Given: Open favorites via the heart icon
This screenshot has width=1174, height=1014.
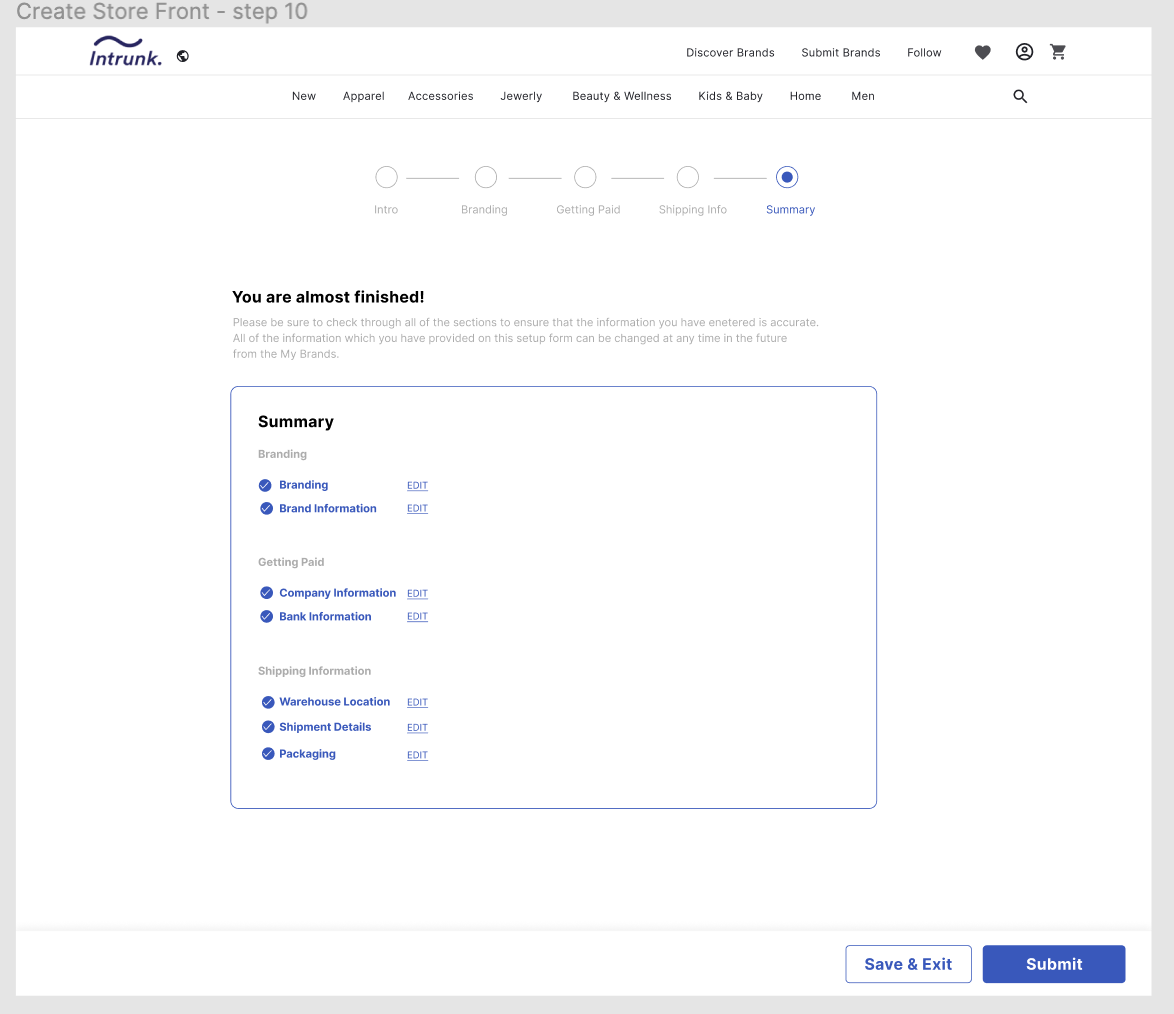Looking at the screenshot, I should [982, 52].
